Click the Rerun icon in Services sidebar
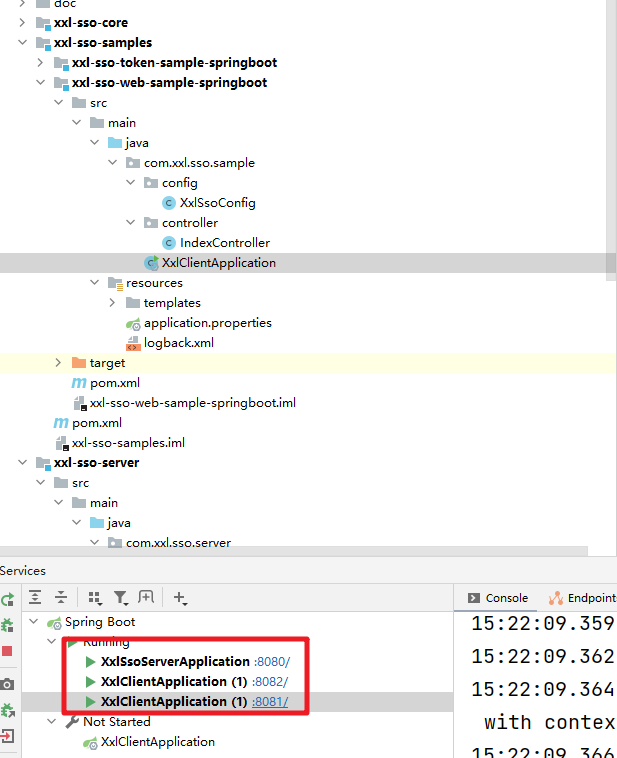Viewport: 617px width, 758px height. click(x=8, y=600)
